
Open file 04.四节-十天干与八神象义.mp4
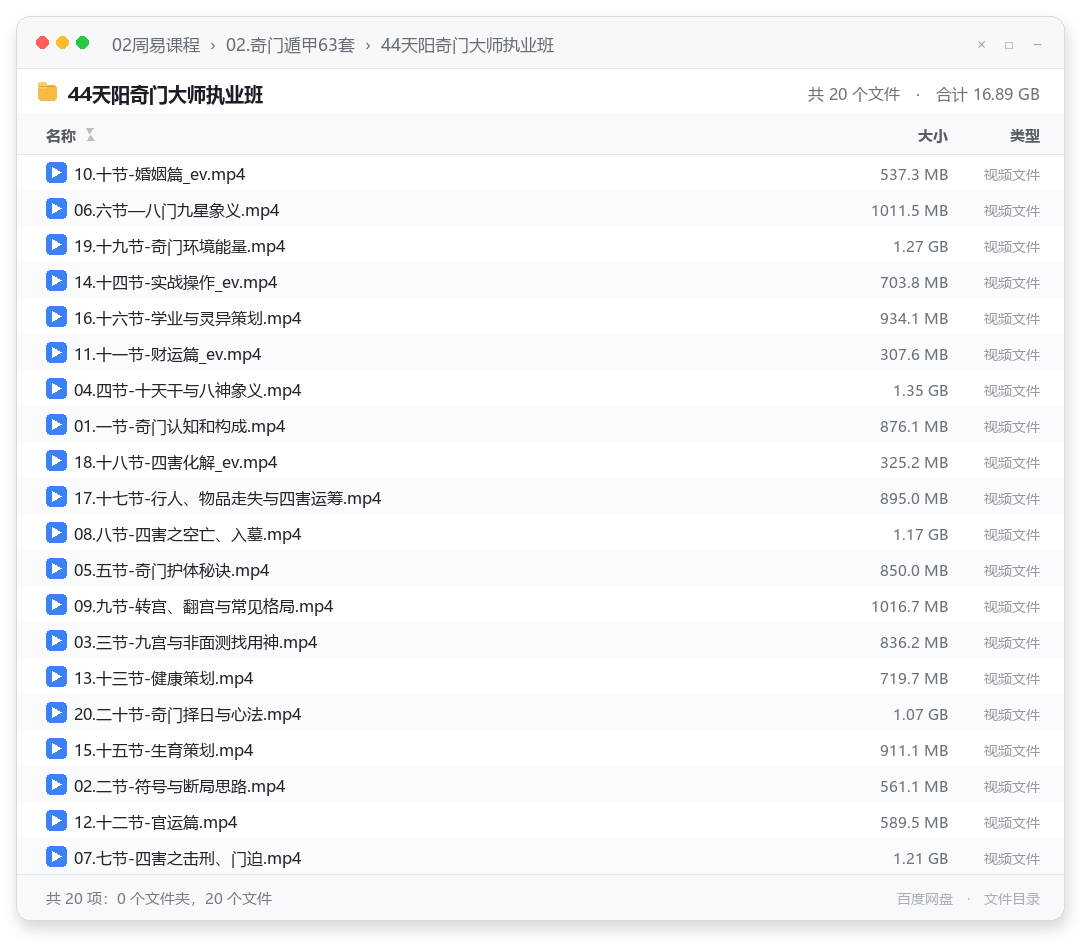pos(187,390)
